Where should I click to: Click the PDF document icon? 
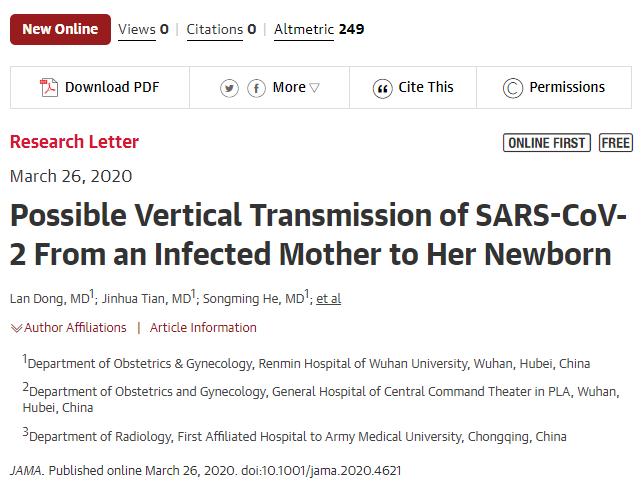pos(49,88)
